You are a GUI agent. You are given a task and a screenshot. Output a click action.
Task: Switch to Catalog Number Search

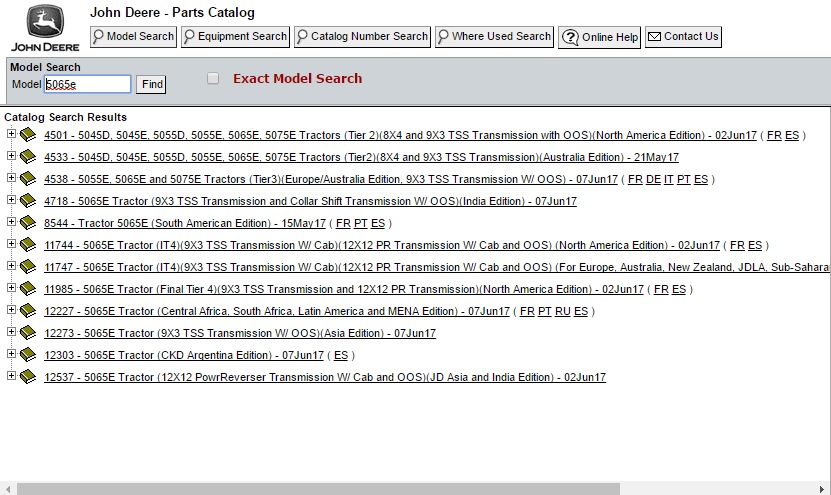362,37
